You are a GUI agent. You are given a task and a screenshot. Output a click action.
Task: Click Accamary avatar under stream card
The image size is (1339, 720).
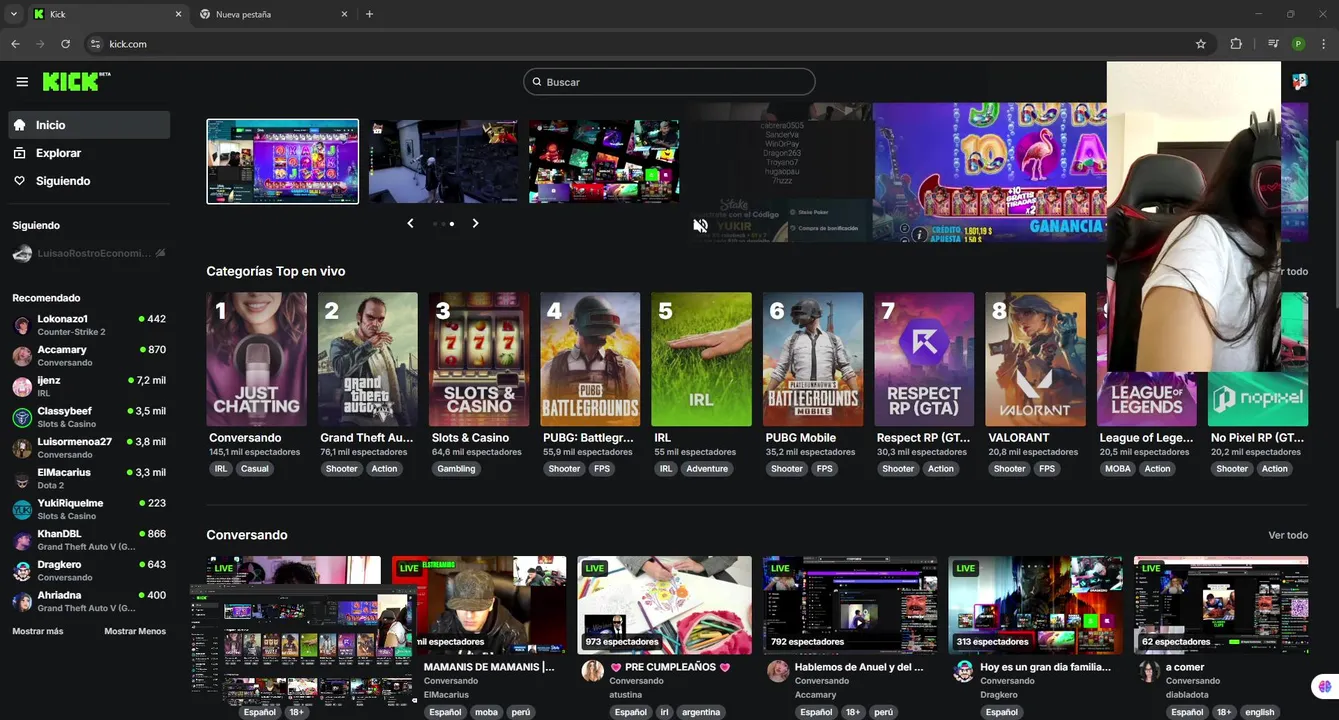(778, 671)
